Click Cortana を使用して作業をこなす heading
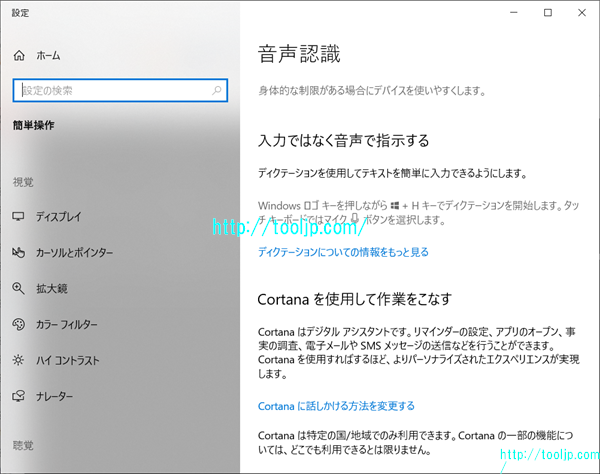600x474 pixels. (x=355, y=299)
